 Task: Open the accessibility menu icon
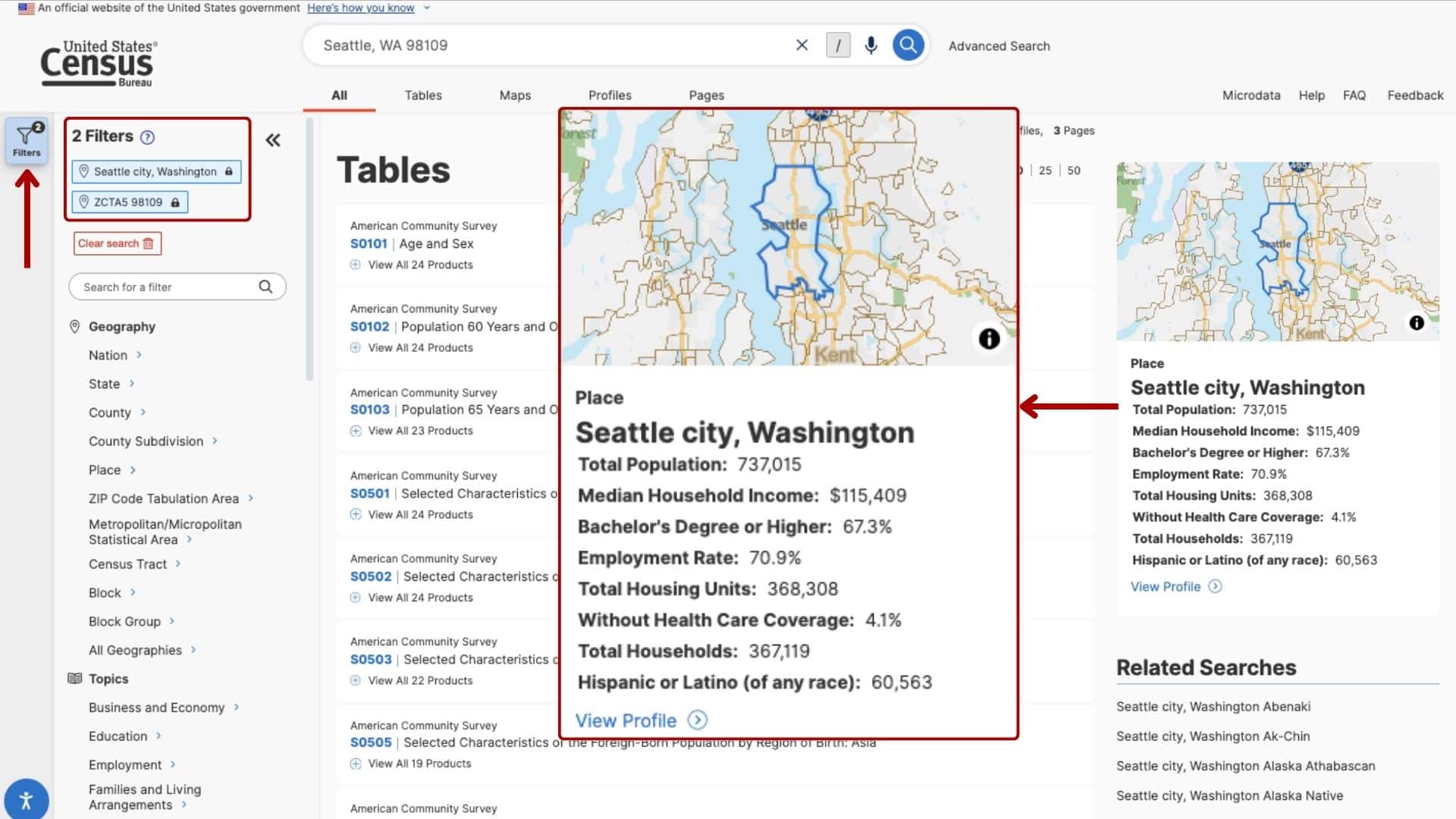click(x=27, y=799)
